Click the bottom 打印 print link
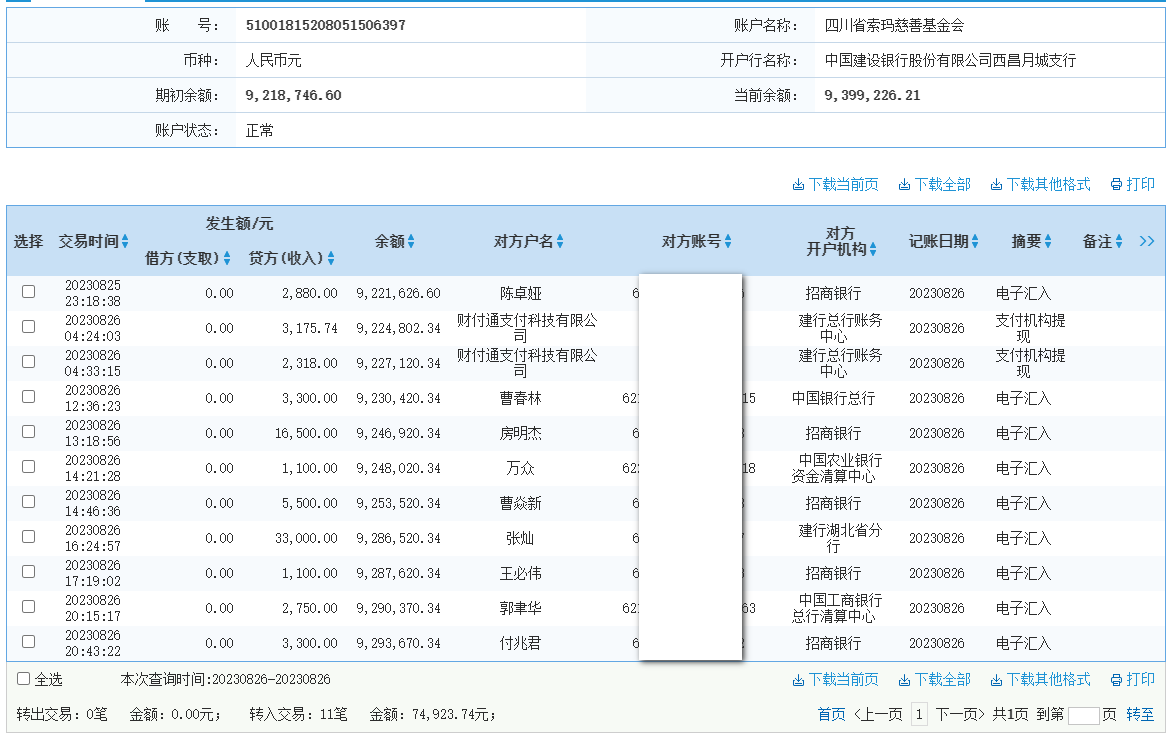The image size is (1170, 734). coord(1133,680)
